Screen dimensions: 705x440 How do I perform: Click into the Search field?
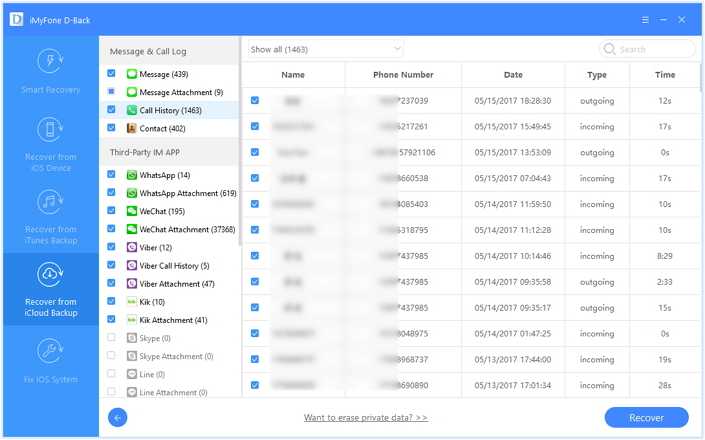coord(653,49)
